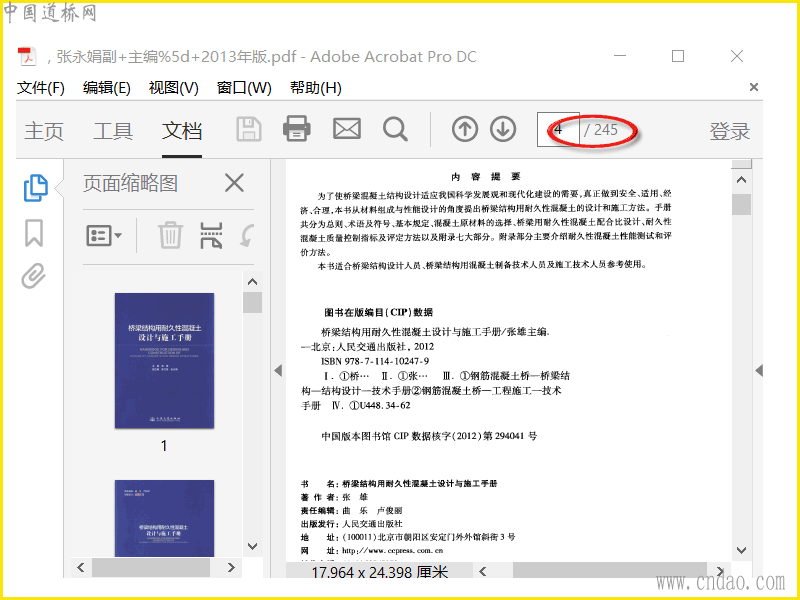Viewport: 800px width, 600px height.
Task: Open thumbnail options dropdown menu
Action: 104,236
